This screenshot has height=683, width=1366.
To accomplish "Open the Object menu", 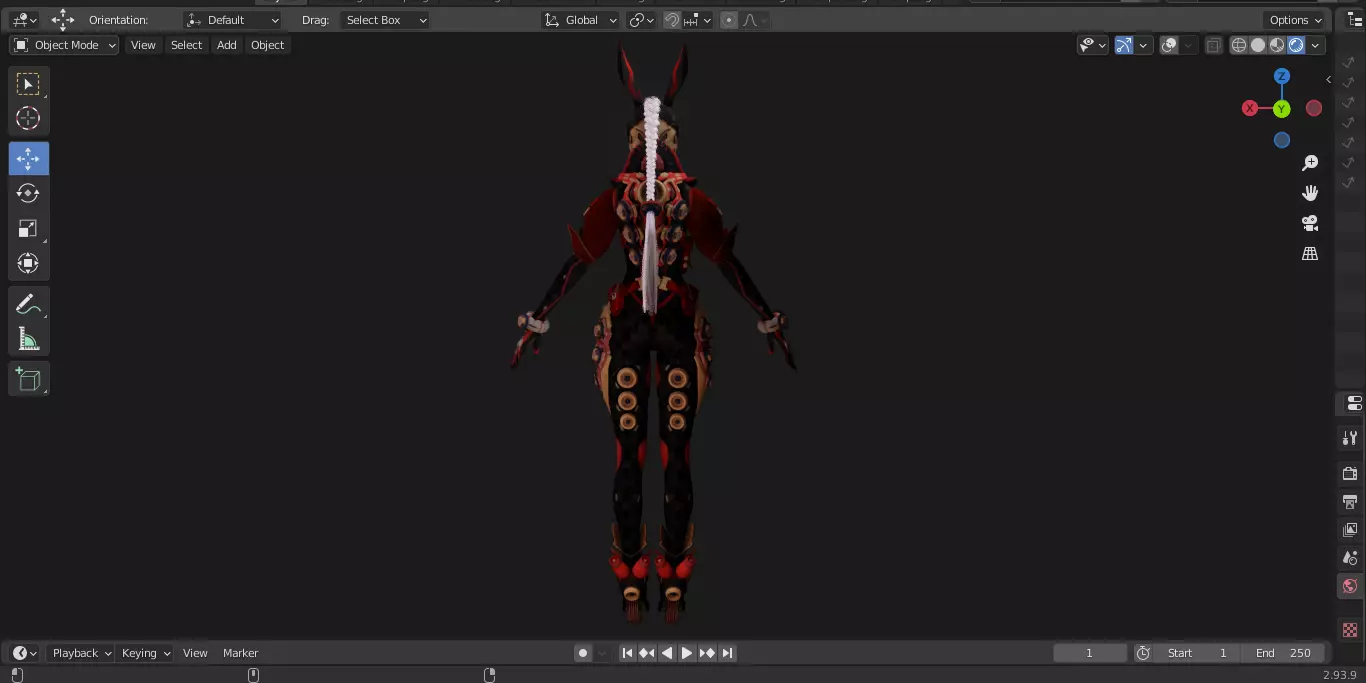I will 267,45.
